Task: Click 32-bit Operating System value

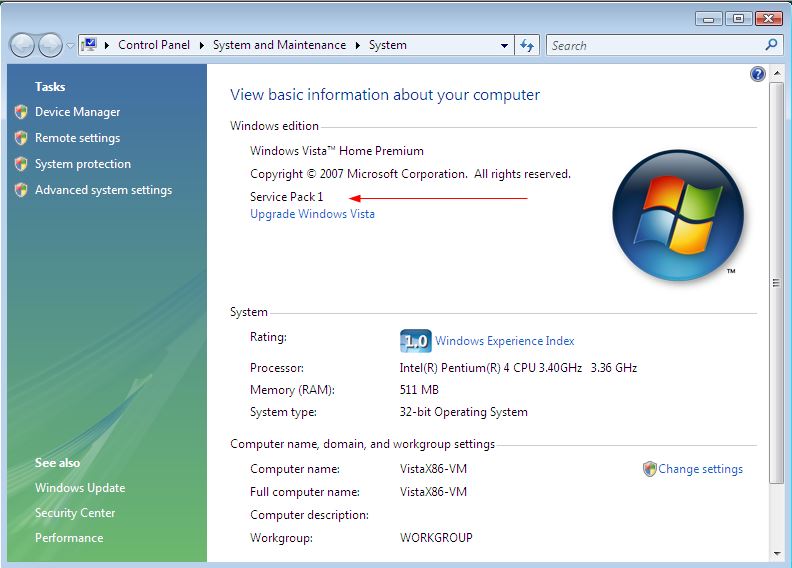Action: point(464,412)
